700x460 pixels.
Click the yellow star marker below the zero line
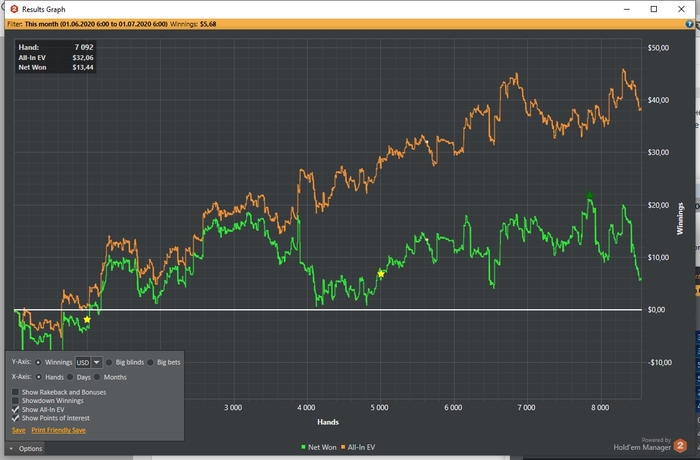coord(87,319)
